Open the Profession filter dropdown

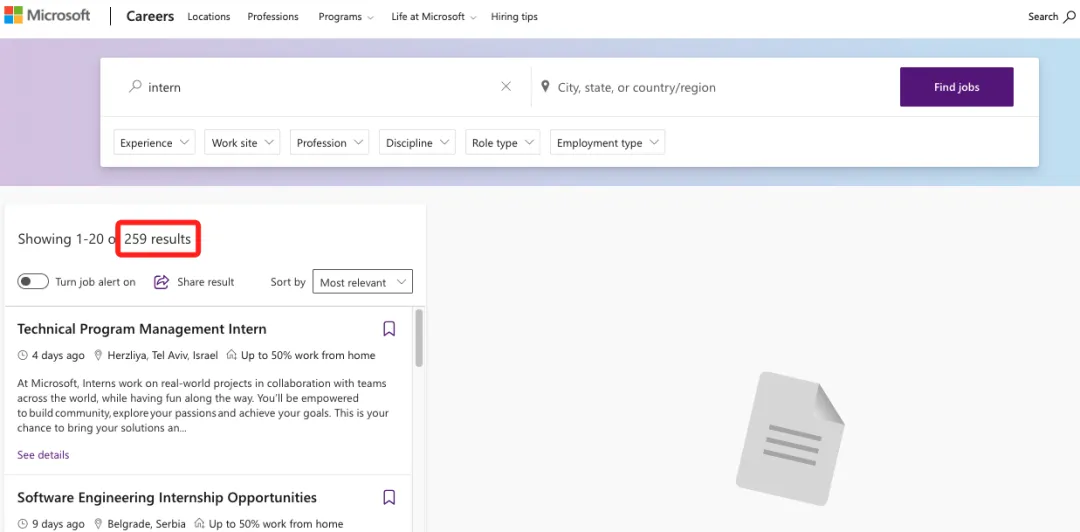coord(329,143)
